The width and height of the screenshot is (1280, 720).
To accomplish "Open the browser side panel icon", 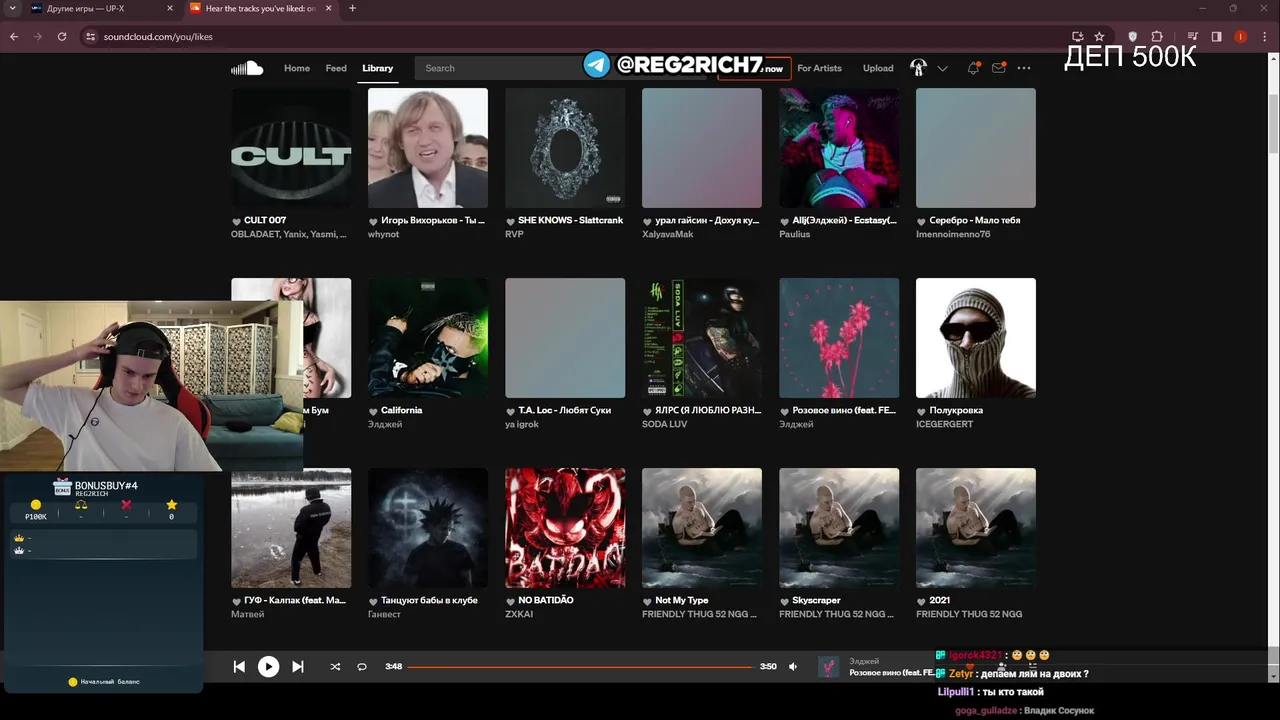I will coord(1216,37).
